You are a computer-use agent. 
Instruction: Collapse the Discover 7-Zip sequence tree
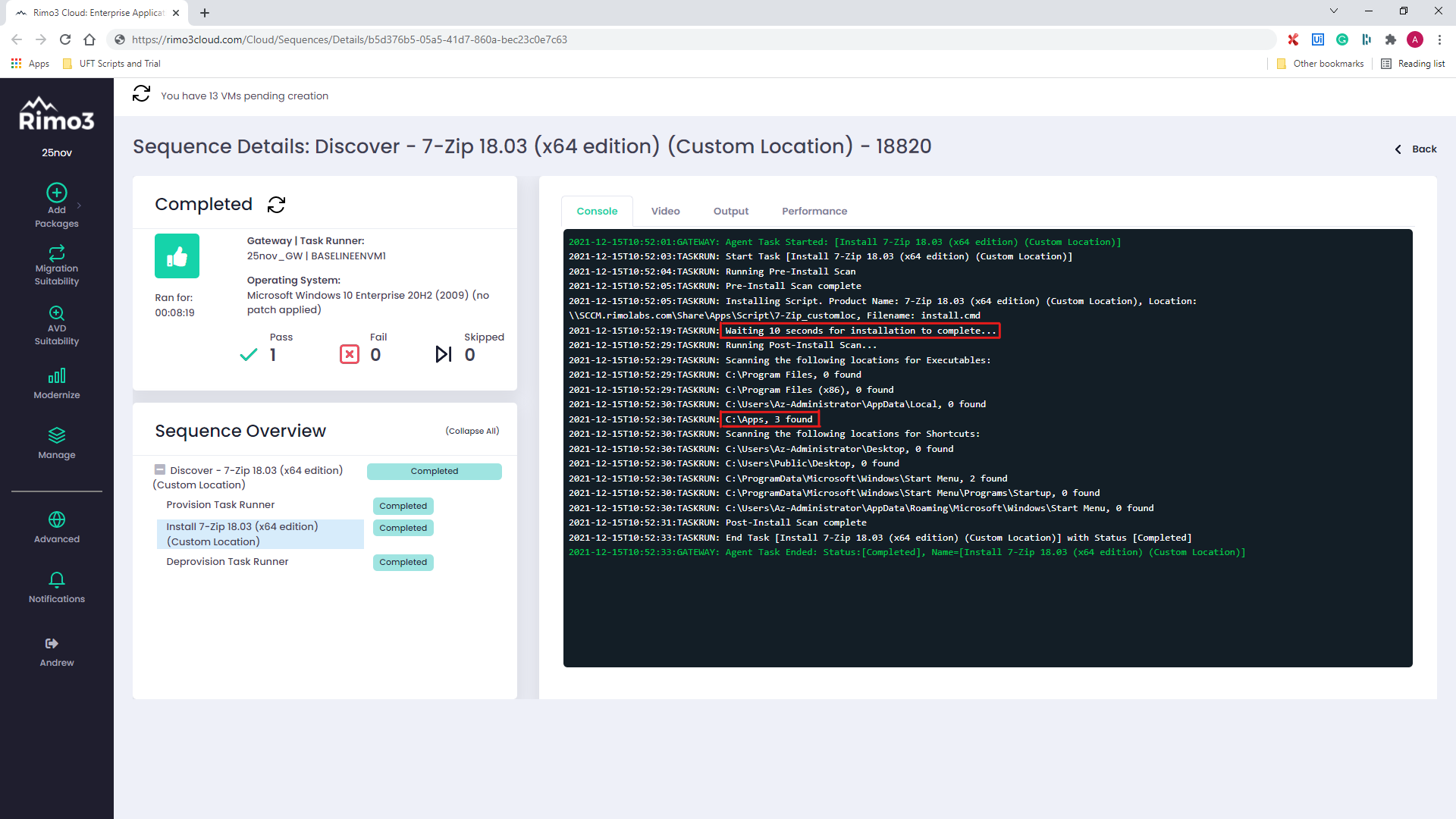point(160,470)
